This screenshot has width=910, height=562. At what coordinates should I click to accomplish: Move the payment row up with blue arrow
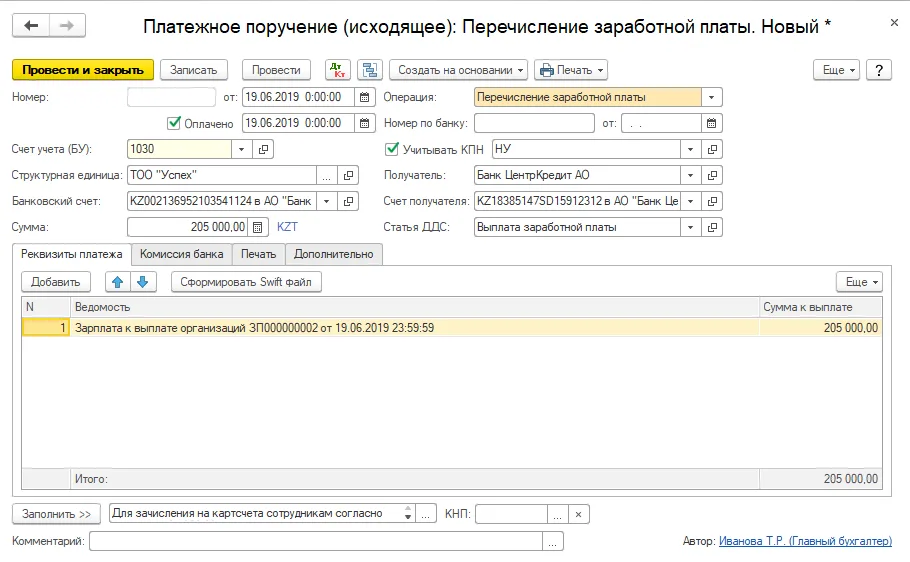pyautogui.click(x=118, y=282)
